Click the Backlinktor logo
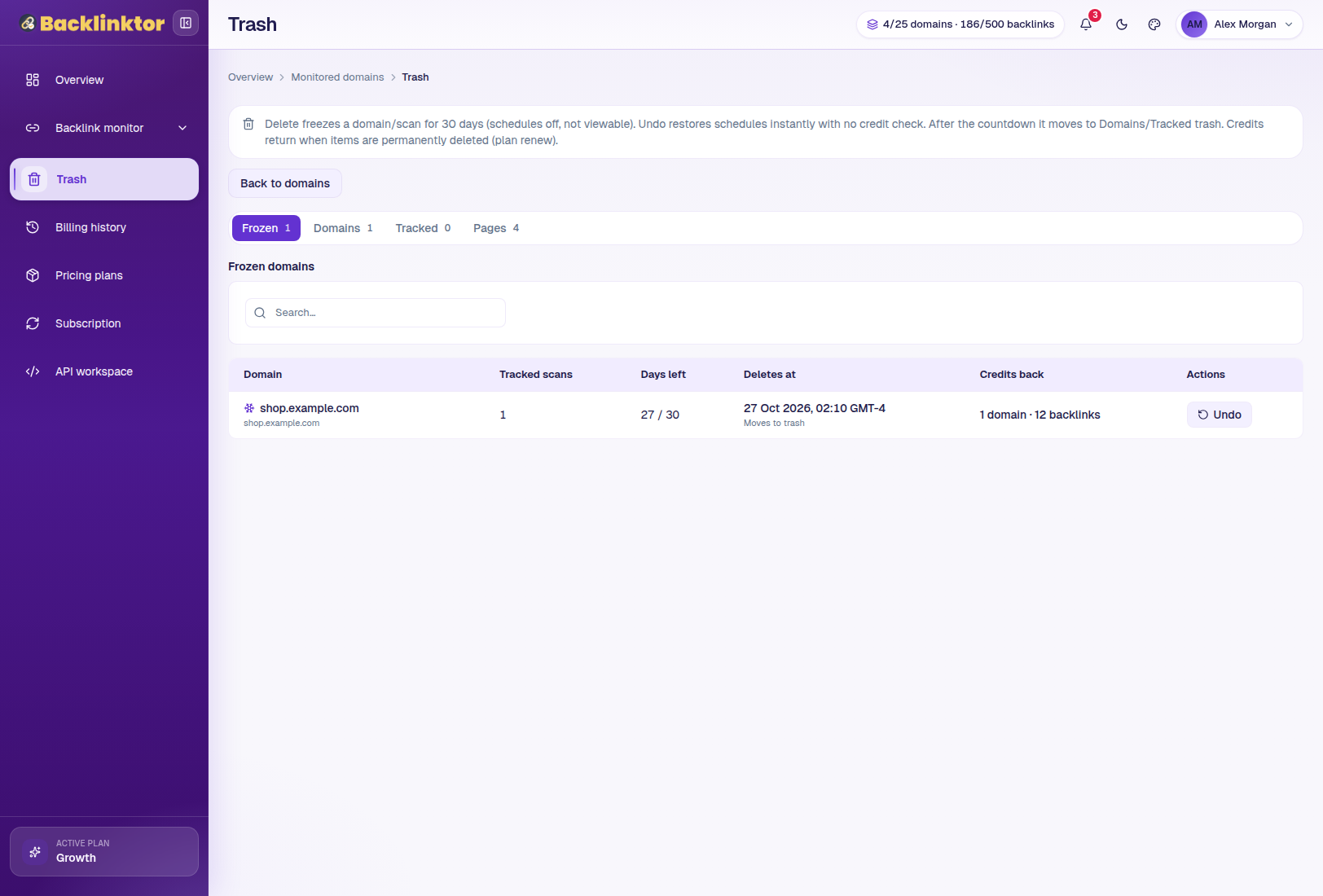Viewport: 1323px width, 896px height. click(x=92, y=23)
